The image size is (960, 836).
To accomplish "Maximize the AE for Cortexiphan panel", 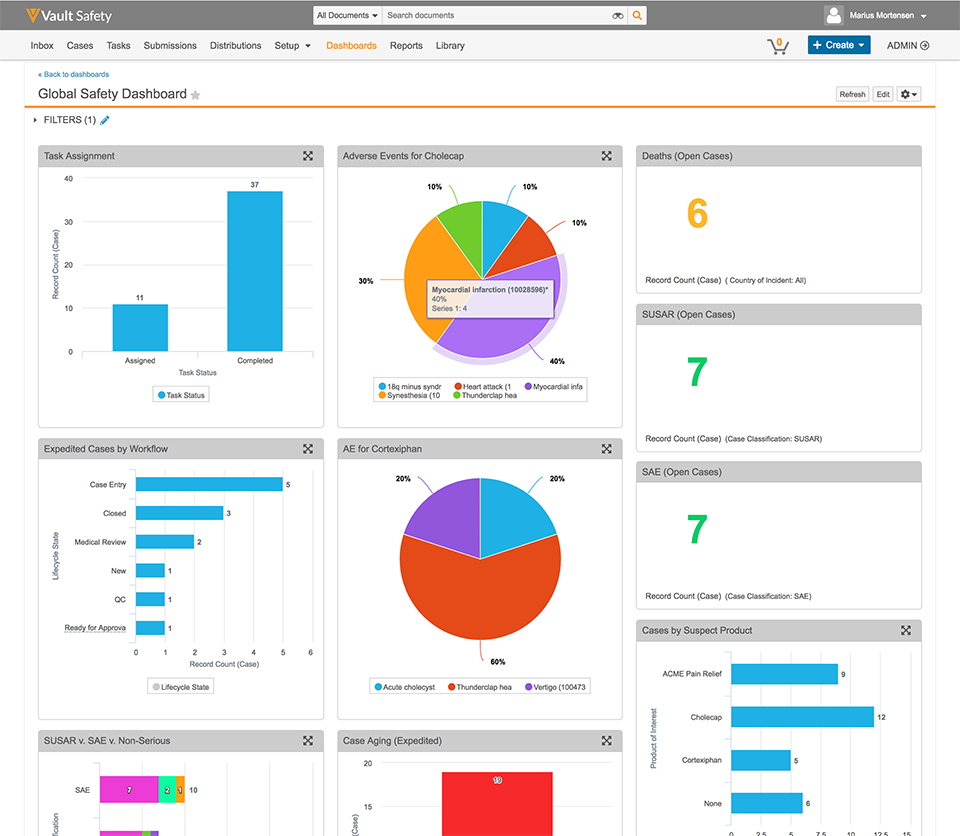I will [607, 449].
